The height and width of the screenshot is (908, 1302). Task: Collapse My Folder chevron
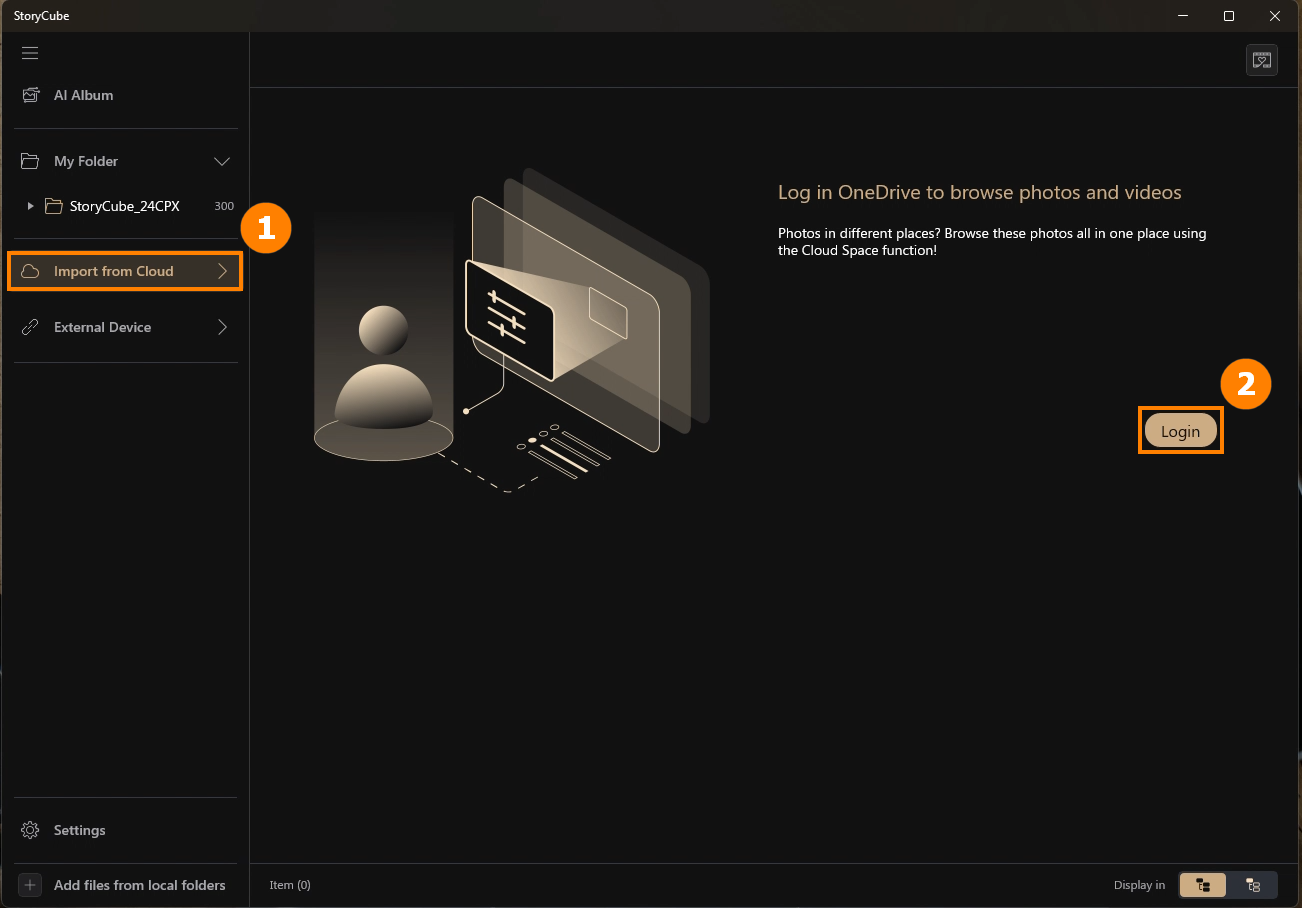[x=222, y=161]
